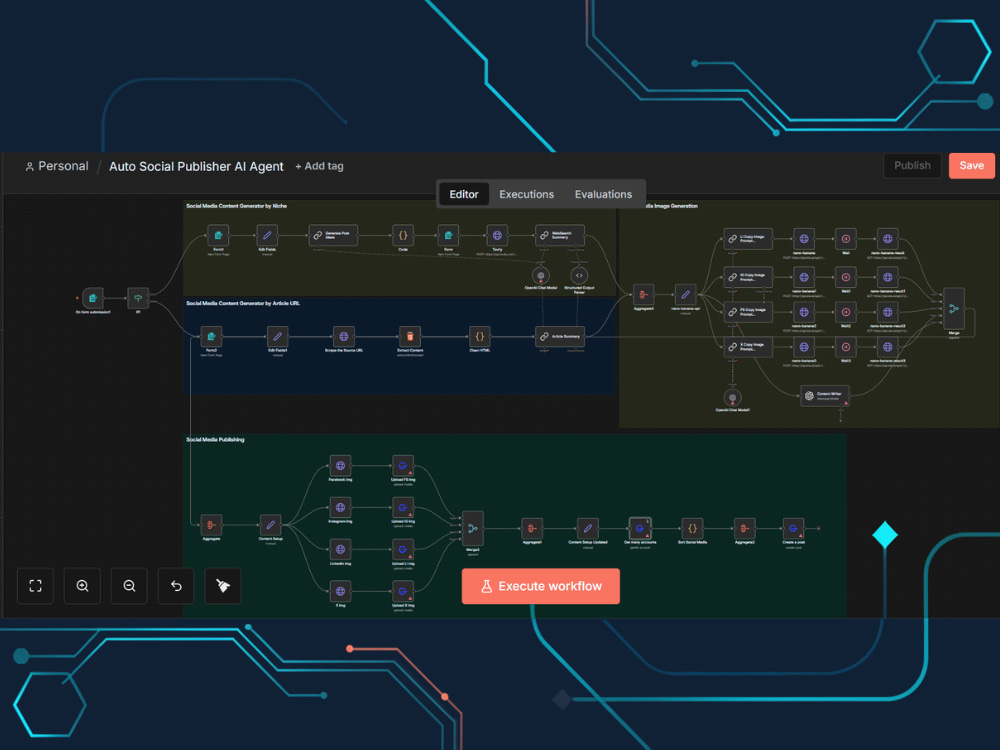Image resolution: width=1000 pixels, height=750 pixels.
Task: Click the undo arrow canvas button
Action: point(176,585)
